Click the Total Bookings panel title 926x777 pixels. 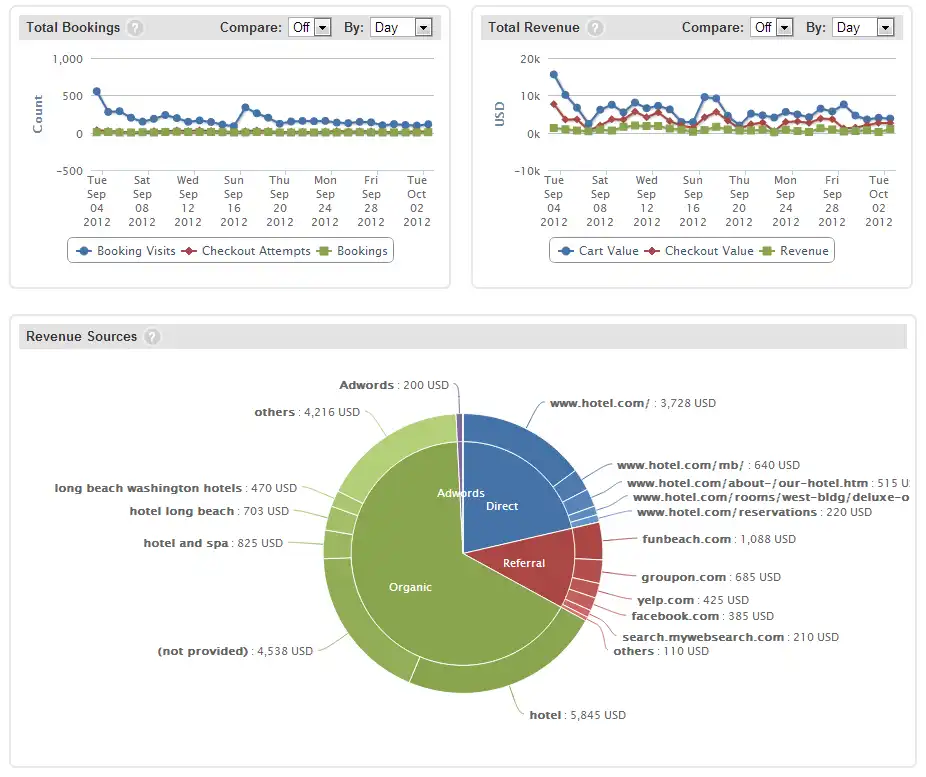[x=73, y=27]
